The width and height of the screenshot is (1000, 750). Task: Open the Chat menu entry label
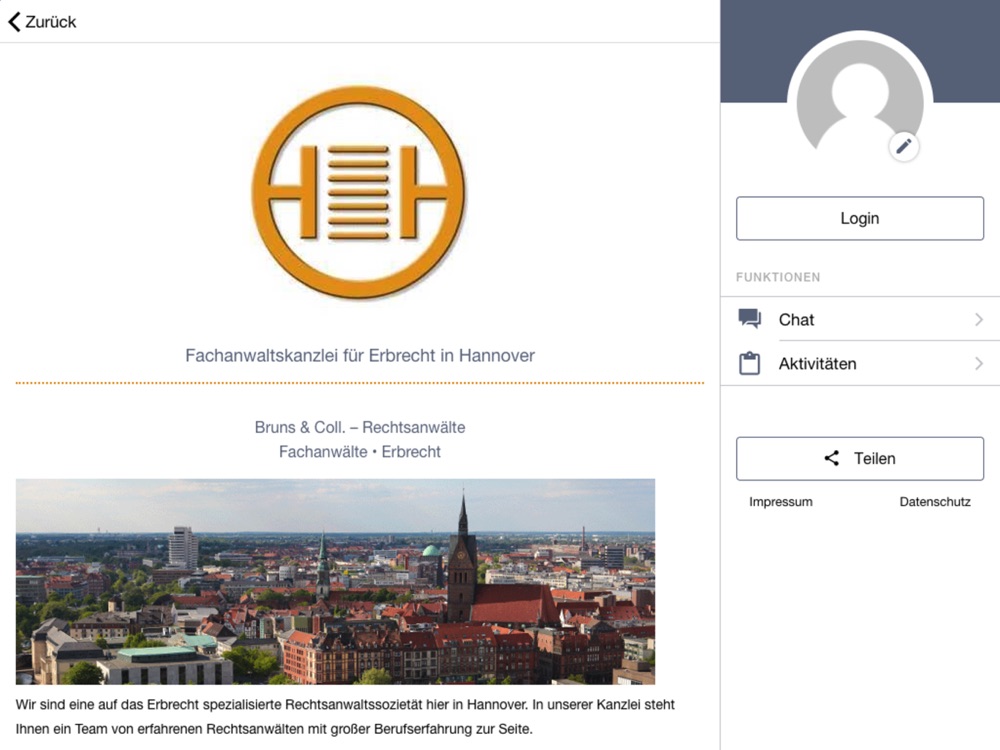pyautogui.click(x=796, y=320)
